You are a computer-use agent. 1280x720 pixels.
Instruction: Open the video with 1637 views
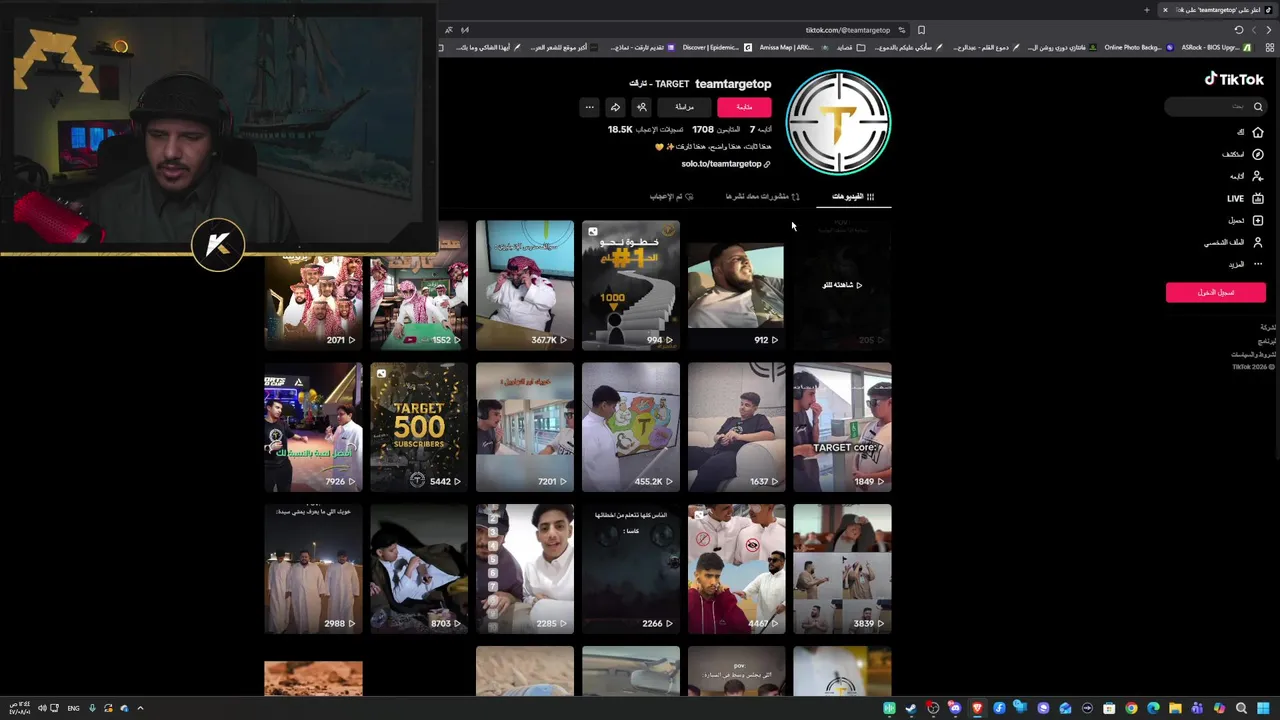(x=736, y=427)
